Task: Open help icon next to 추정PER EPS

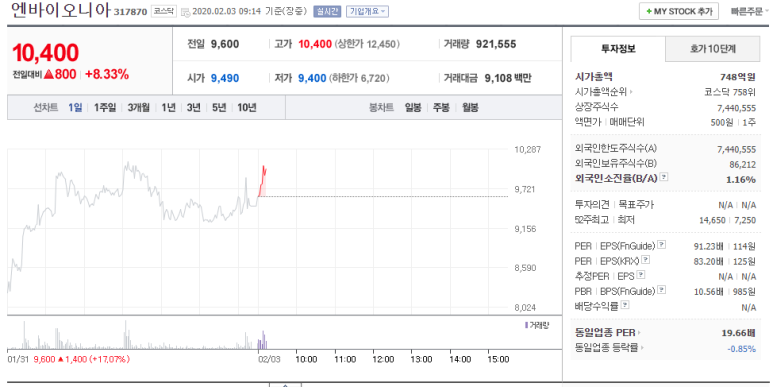Action: (x=641, y=275)
